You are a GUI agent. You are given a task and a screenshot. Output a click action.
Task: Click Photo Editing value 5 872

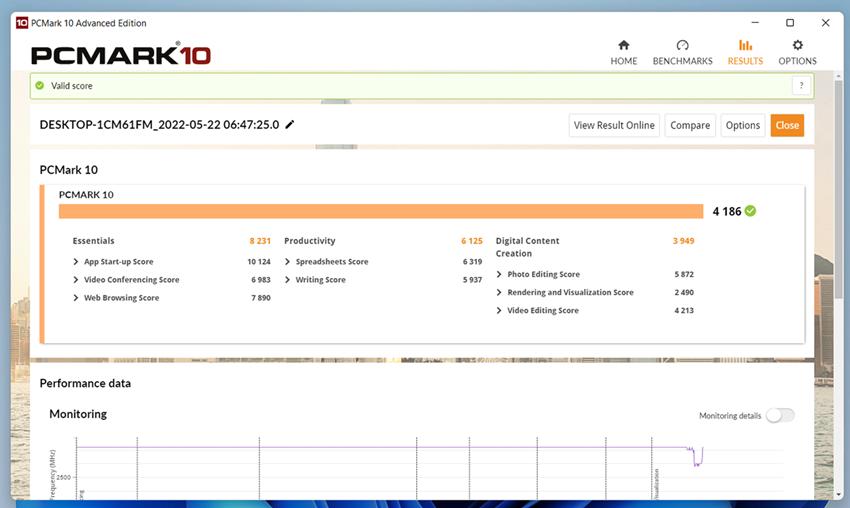tap(684, 274)
